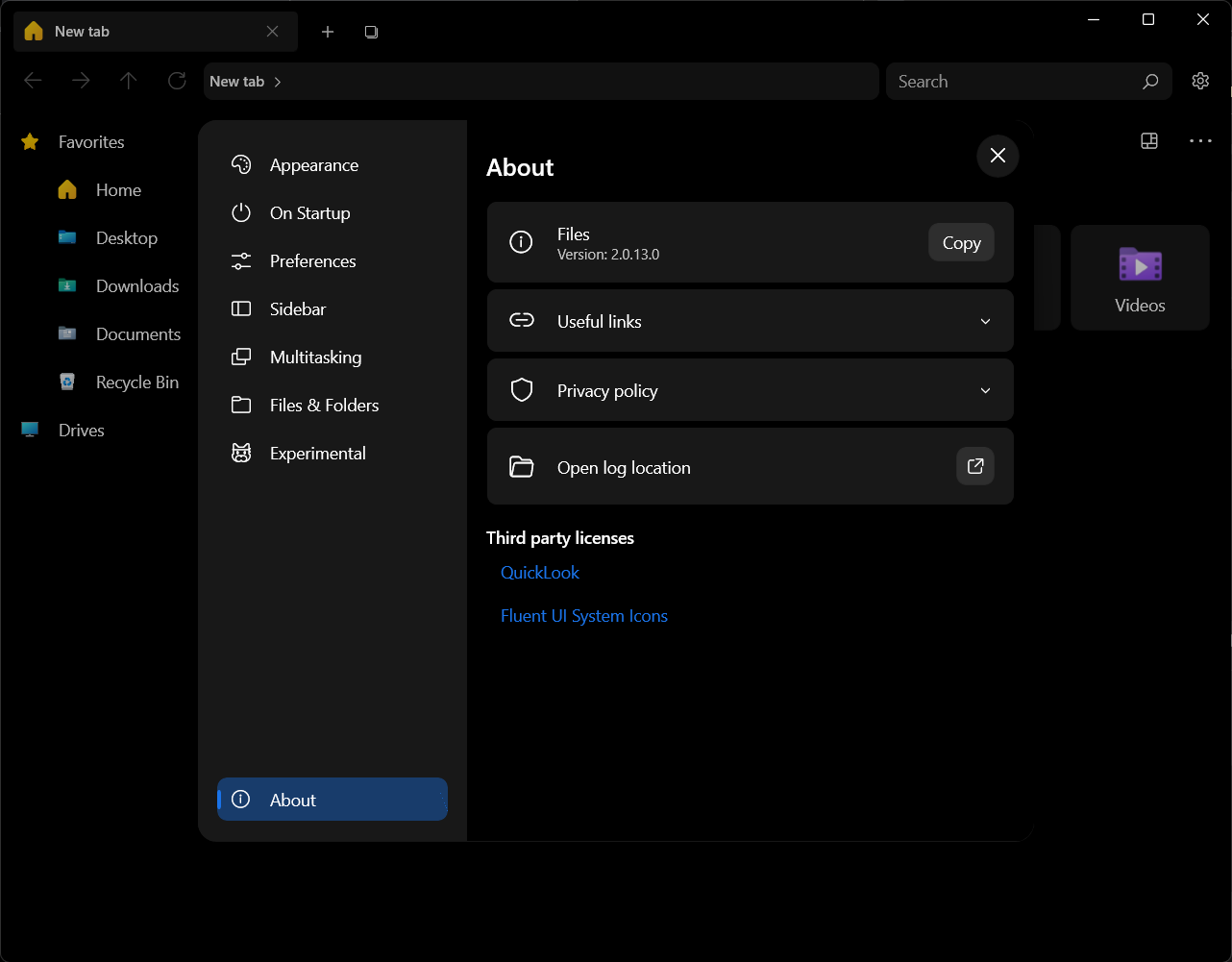
Task: Select the Experimental settings icon
Action: coord(240,453)
